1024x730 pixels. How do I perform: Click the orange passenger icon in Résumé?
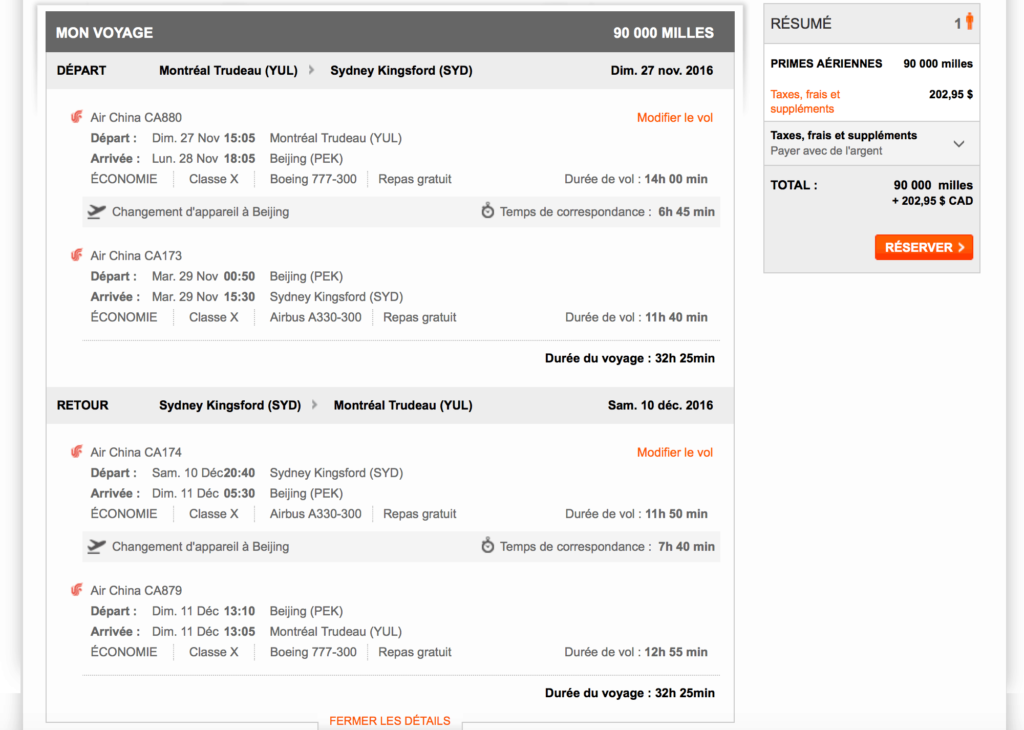point(969,22)
